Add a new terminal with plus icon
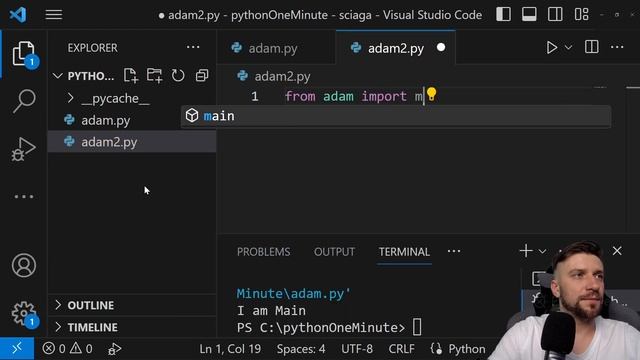 [526, 251]
